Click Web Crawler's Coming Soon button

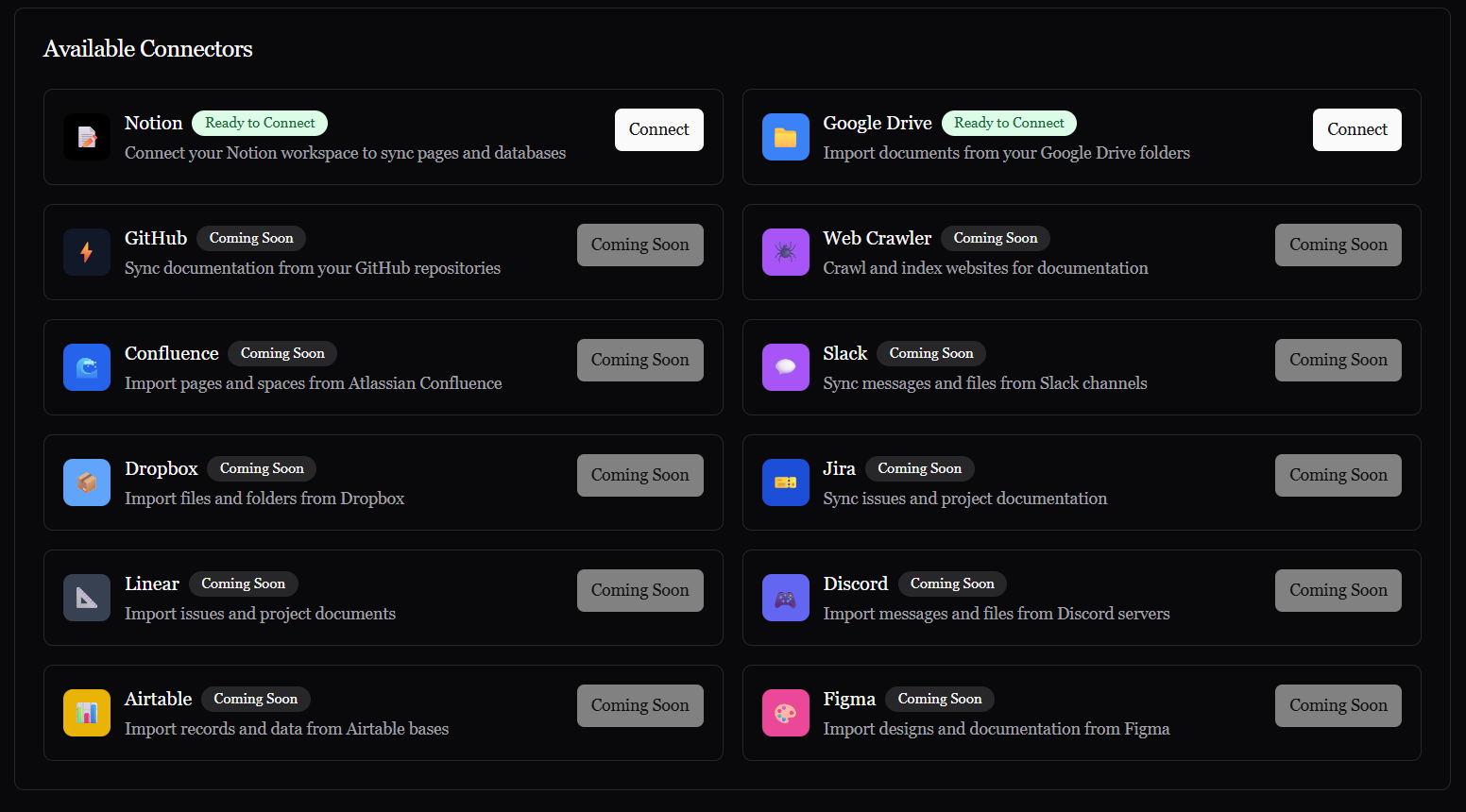(x=1338, y=245)
